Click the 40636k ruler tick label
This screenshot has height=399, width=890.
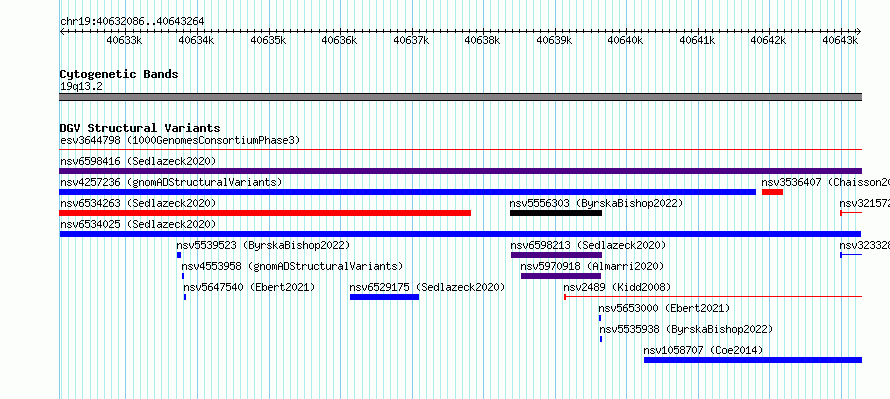coord(339,40)
